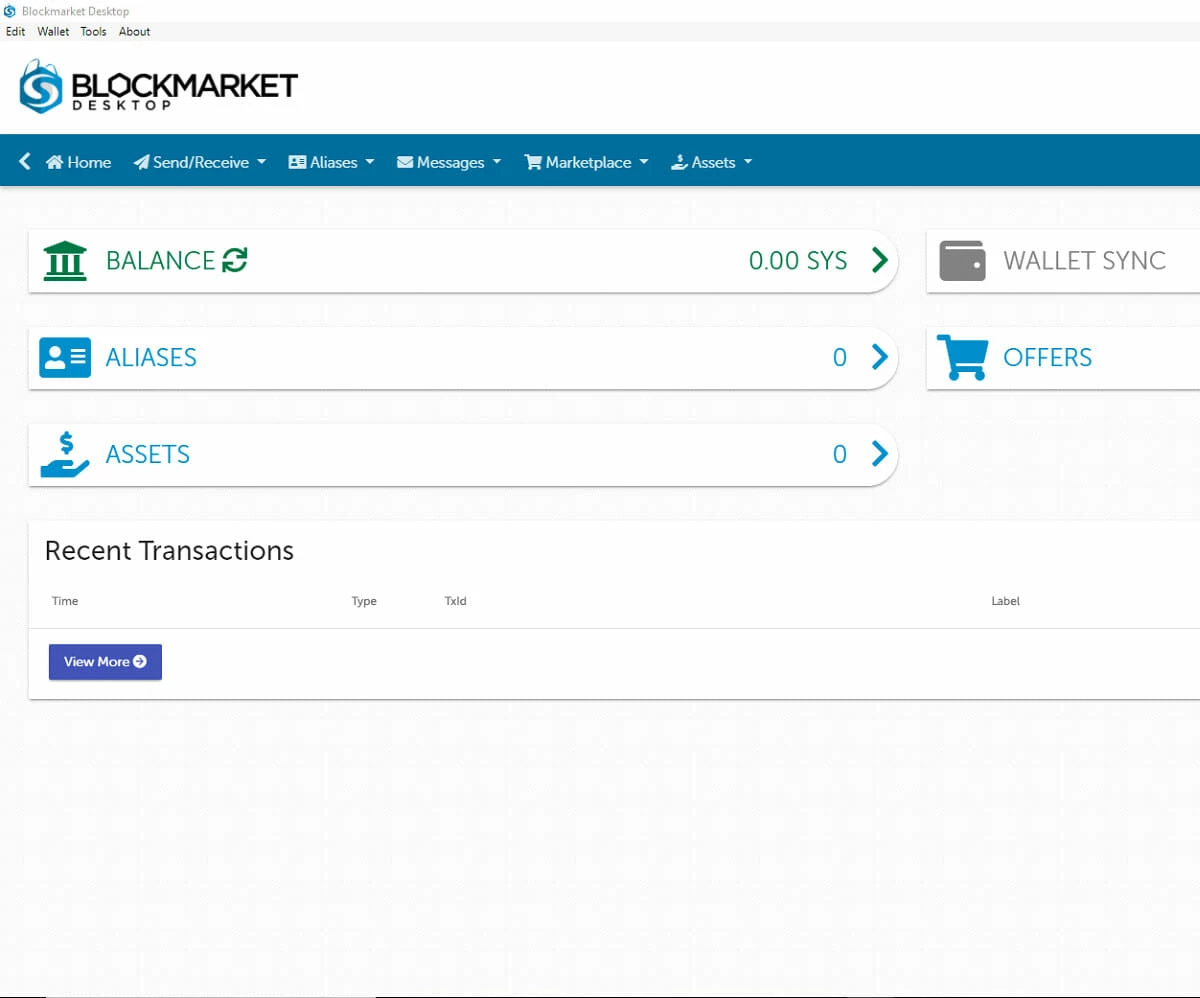Click the gray wallet icon

pyautogui.click(x=963, y=261)
